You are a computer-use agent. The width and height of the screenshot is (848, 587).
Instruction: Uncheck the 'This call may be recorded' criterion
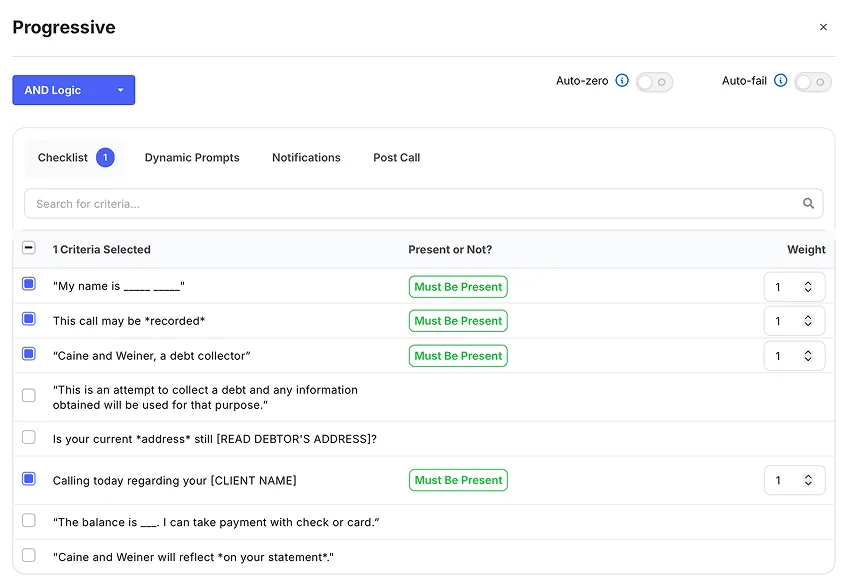pos(29,320)
